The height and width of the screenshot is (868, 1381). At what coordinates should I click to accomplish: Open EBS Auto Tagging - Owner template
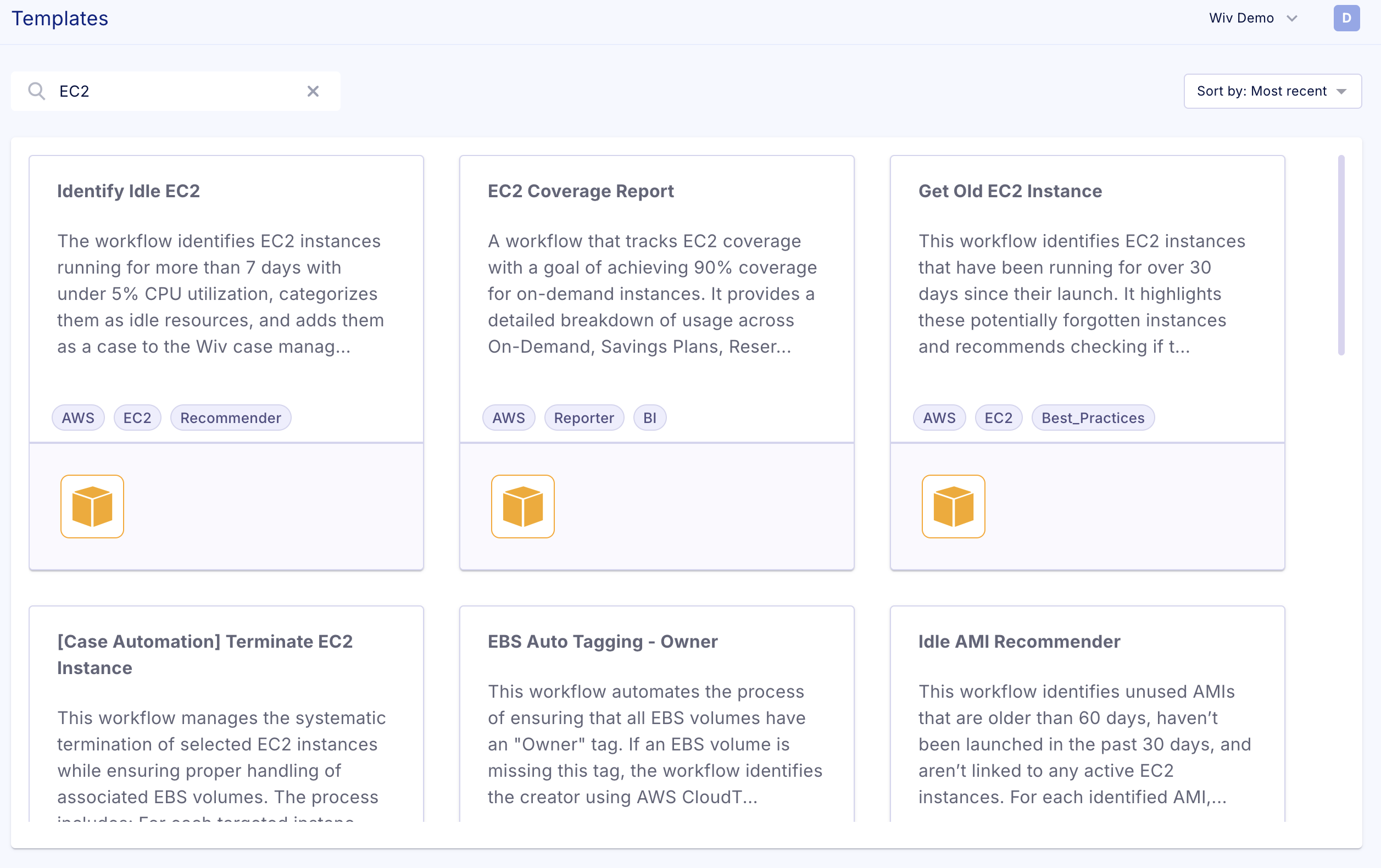point(602,642)
